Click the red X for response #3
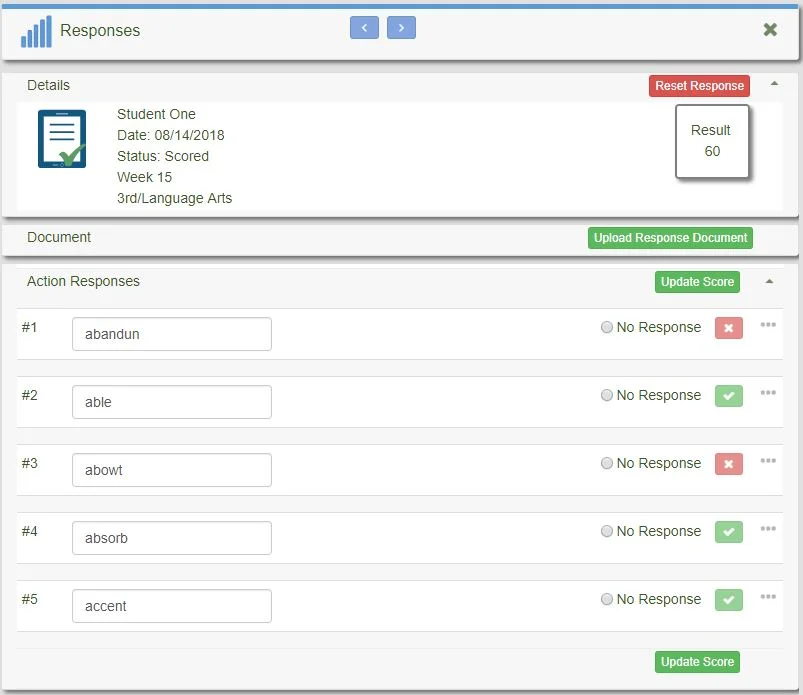 [728, 464]
